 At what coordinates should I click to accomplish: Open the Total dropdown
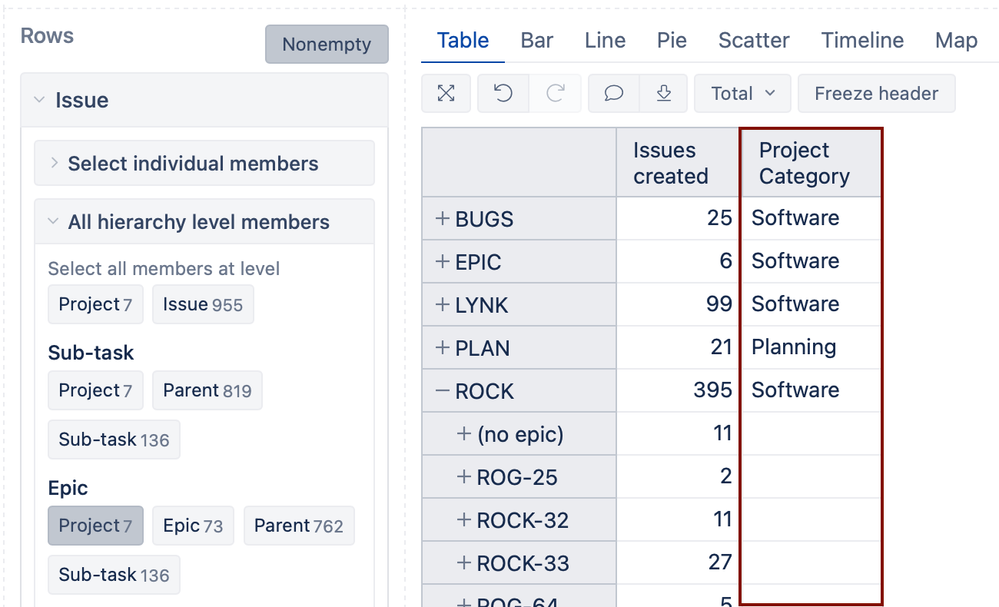[742, 93]
